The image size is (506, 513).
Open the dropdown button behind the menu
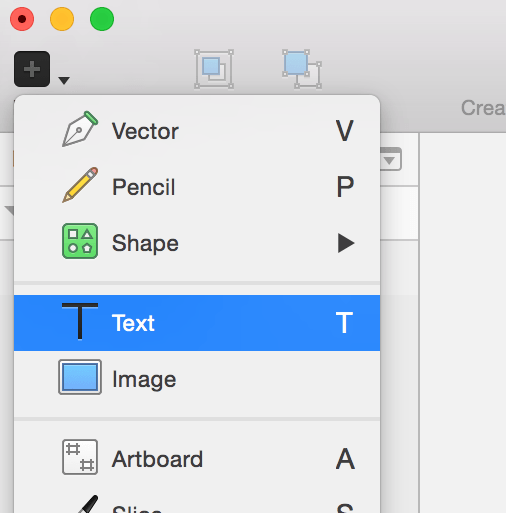pos(390,160)
